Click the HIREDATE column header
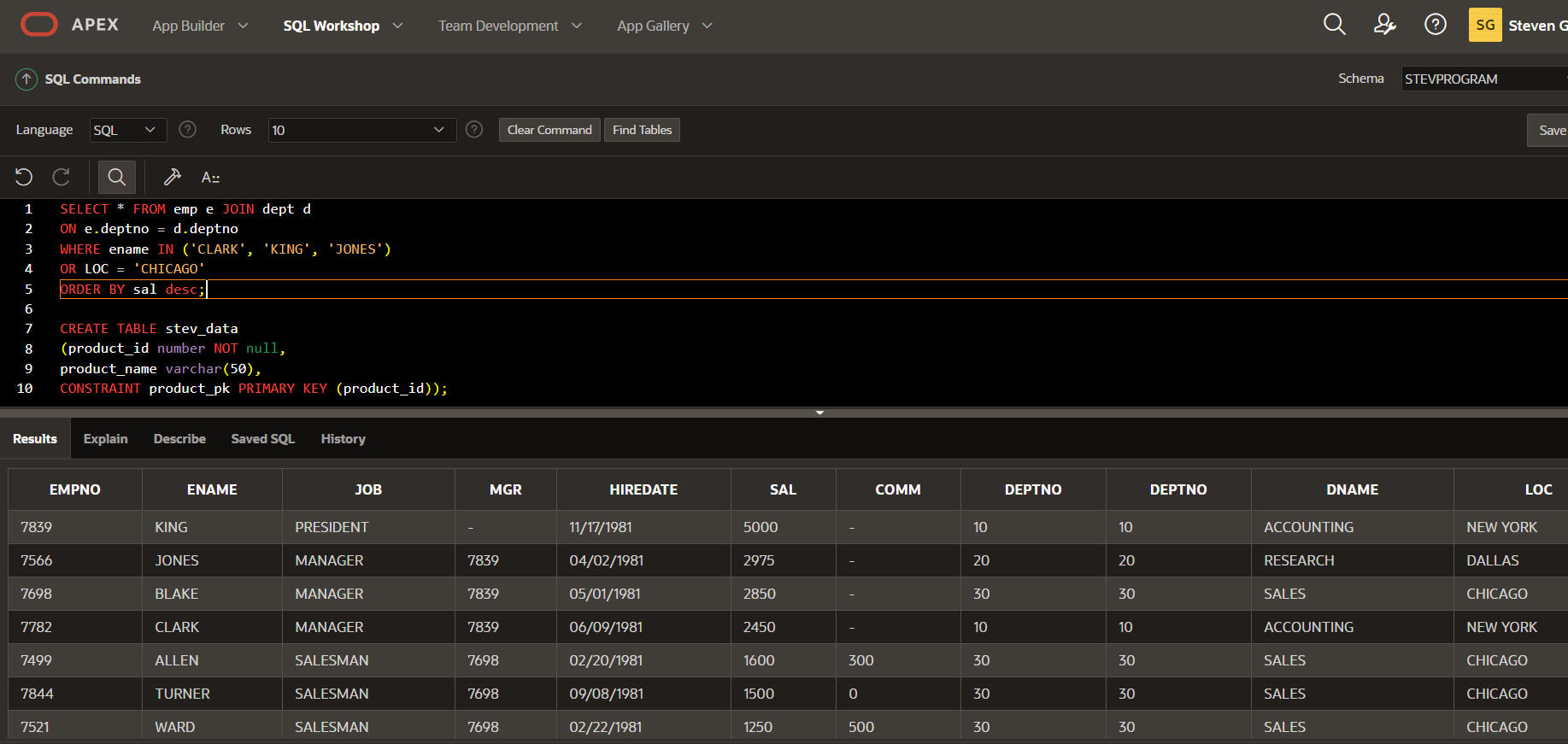Viewport: 1568px width, 744px height. pos(643,489)
